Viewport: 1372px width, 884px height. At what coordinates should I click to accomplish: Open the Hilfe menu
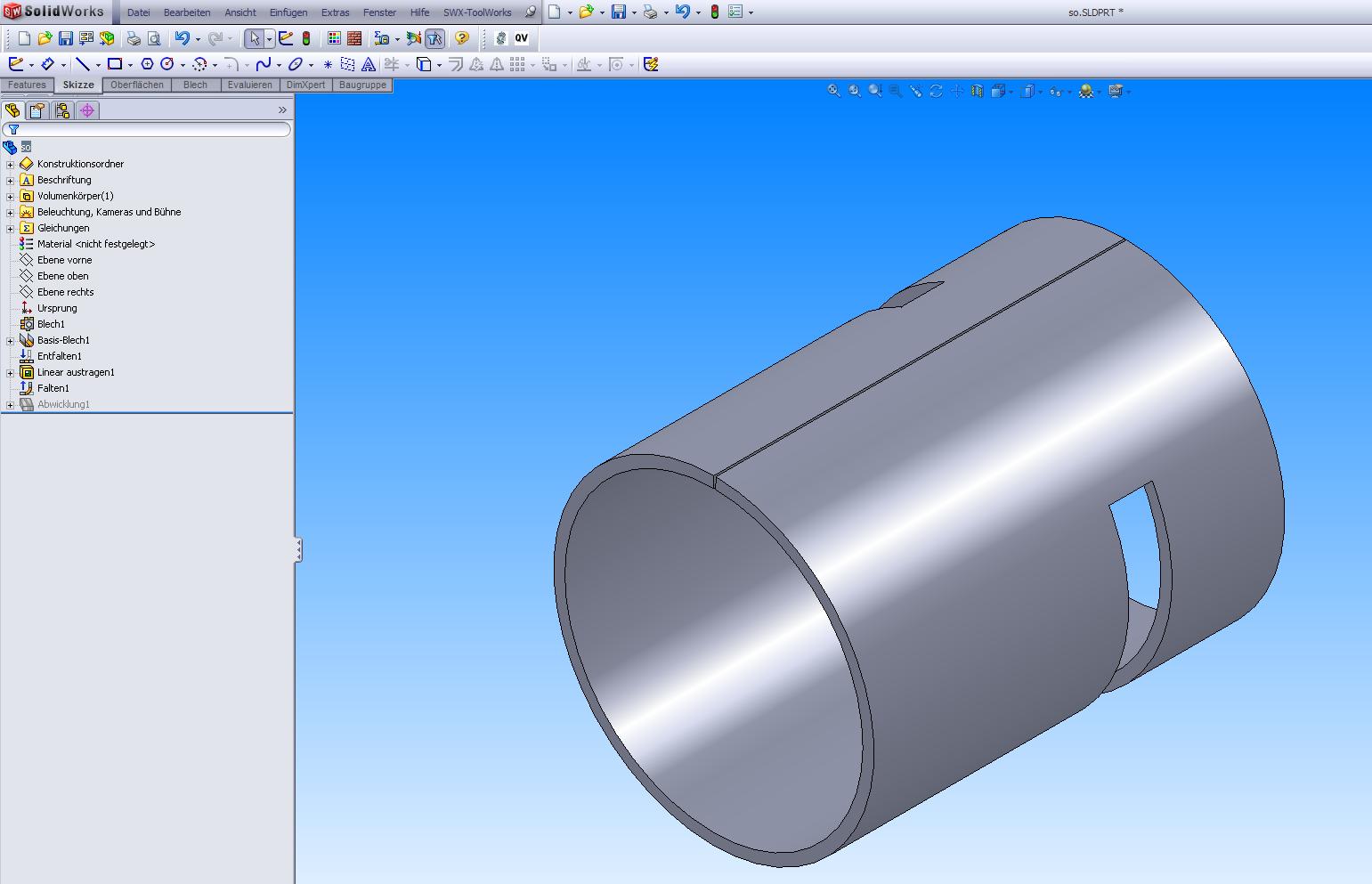tap(419, 12)
